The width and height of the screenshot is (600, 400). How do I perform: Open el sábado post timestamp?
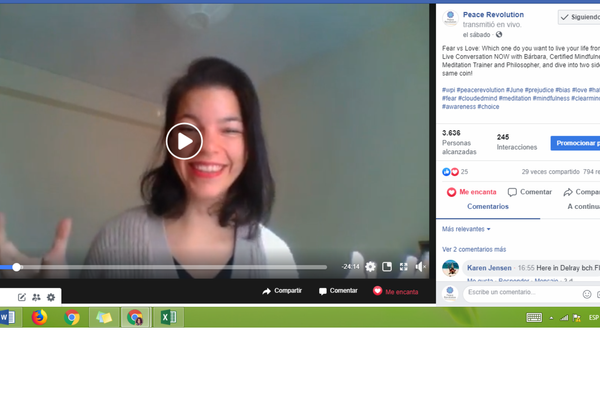click(476, 35)
